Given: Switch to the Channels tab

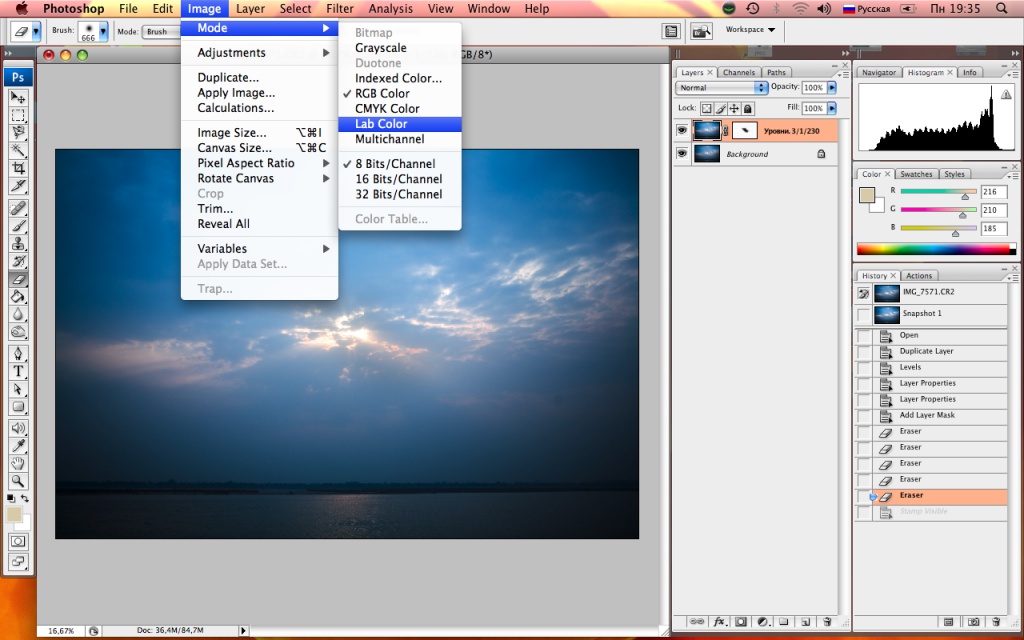Looking at the screenshot, I should (x=739, y=73).
